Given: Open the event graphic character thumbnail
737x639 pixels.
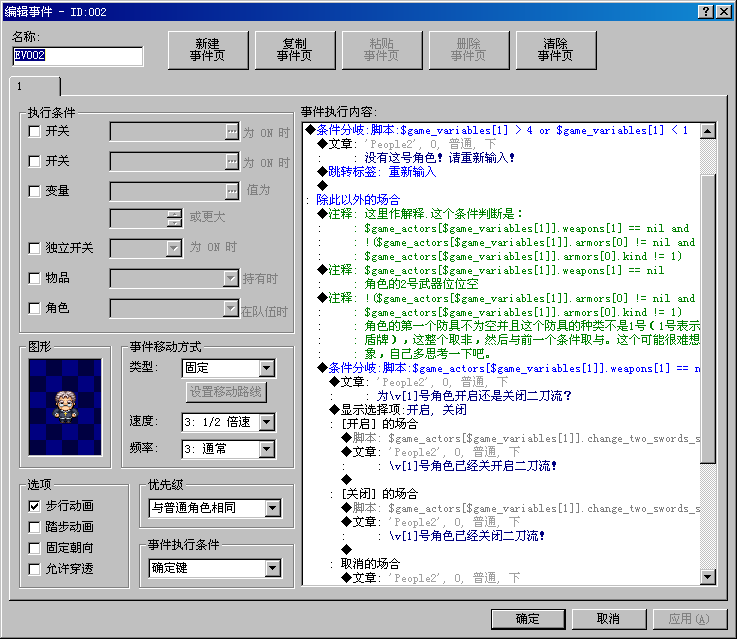Looking at the screenshot, I should click(x=65, y=407).
